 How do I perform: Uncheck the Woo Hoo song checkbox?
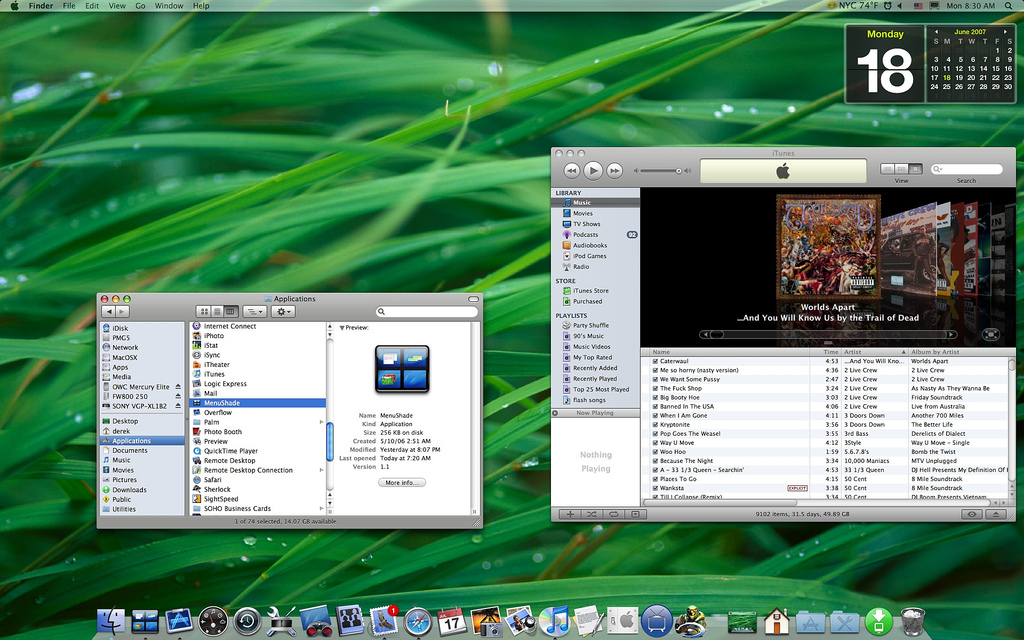coord(655,452)
